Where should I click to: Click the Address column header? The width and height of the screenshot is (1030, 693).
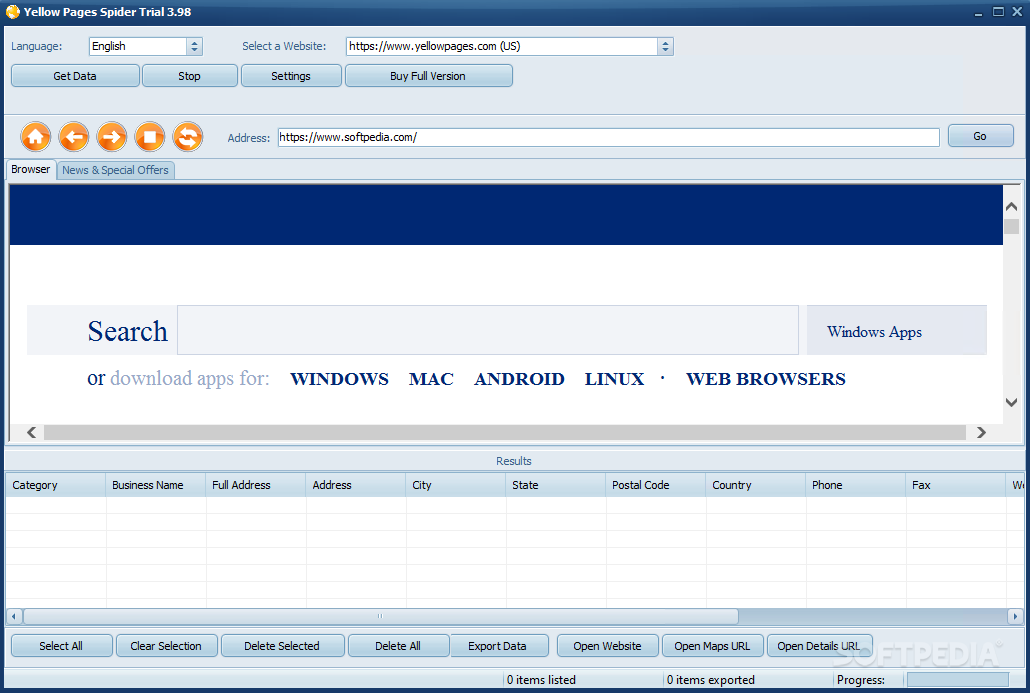[x=356, y=485]
